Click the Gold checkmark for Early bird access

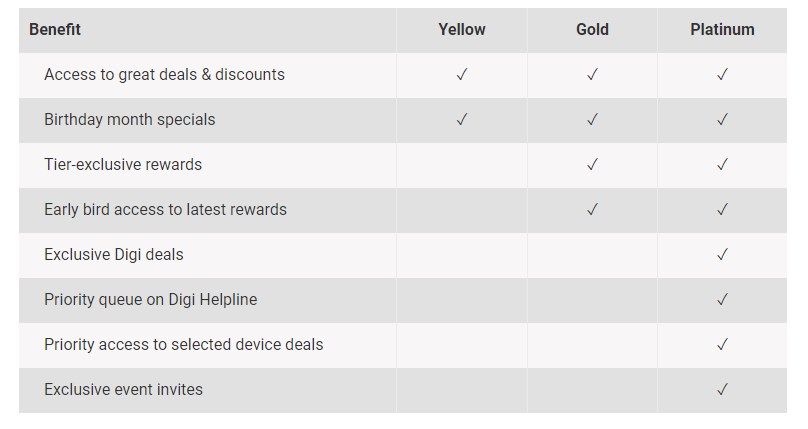[592, 210]
